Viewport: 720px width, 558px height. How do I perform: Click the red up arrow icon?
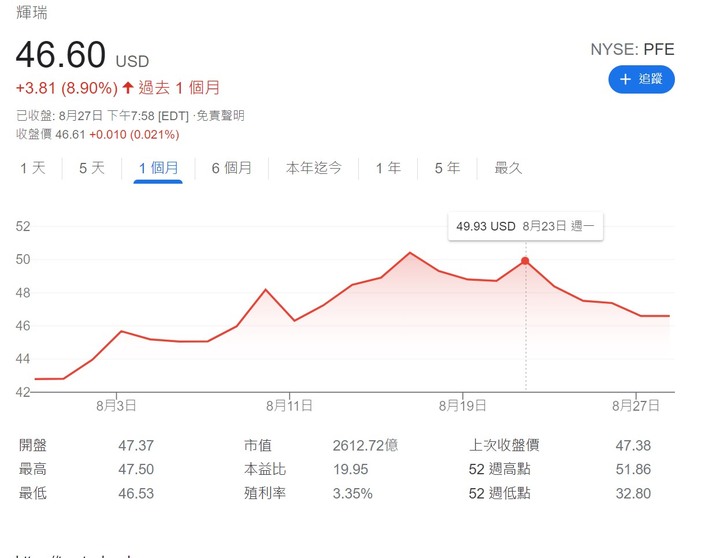128,88
